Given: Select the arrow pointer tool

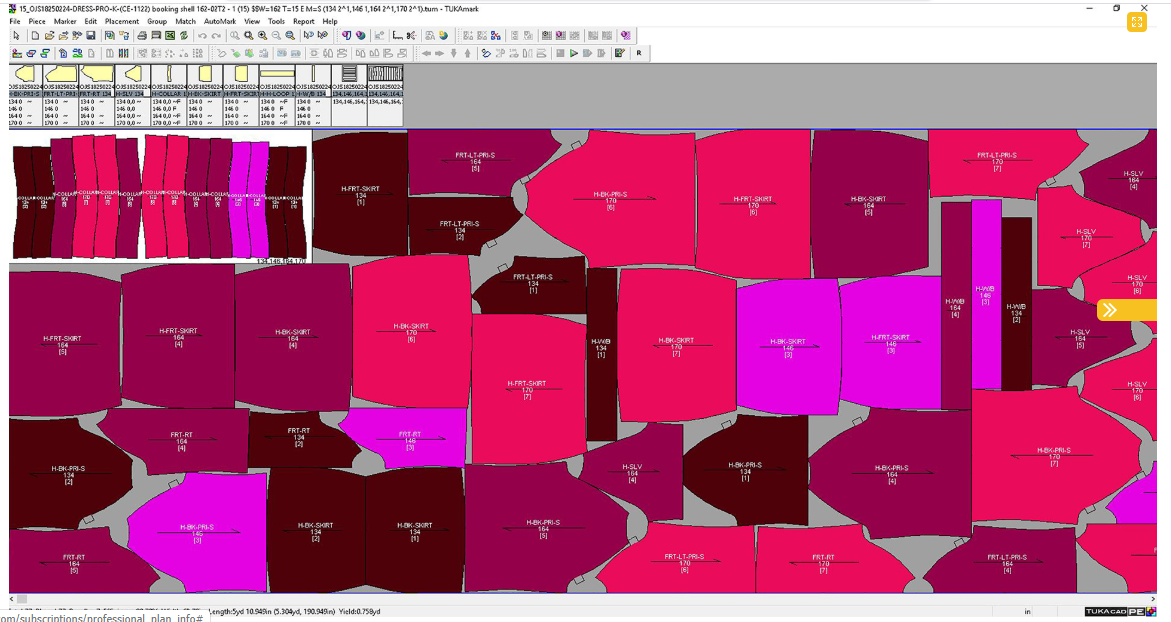Looking at the screenshot, I should pyautogui.click(x=17, y=35).
